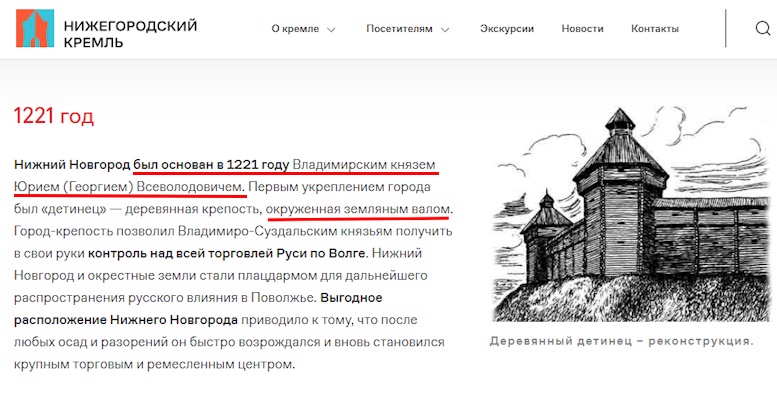
Task: Expand the chevron next to Посетителям
Action: tap(445, 30)
